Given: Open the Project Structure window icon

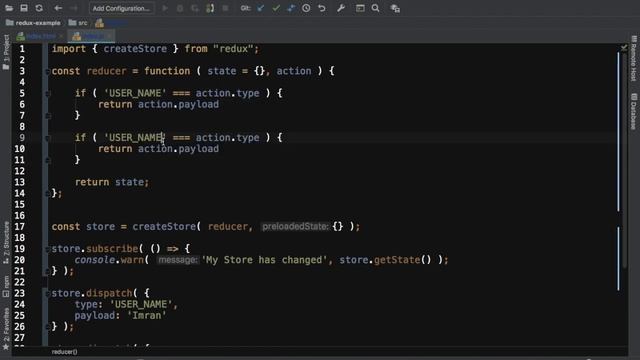Looking at the screenshot, I should pyautogui.click(x=360, y=8).
